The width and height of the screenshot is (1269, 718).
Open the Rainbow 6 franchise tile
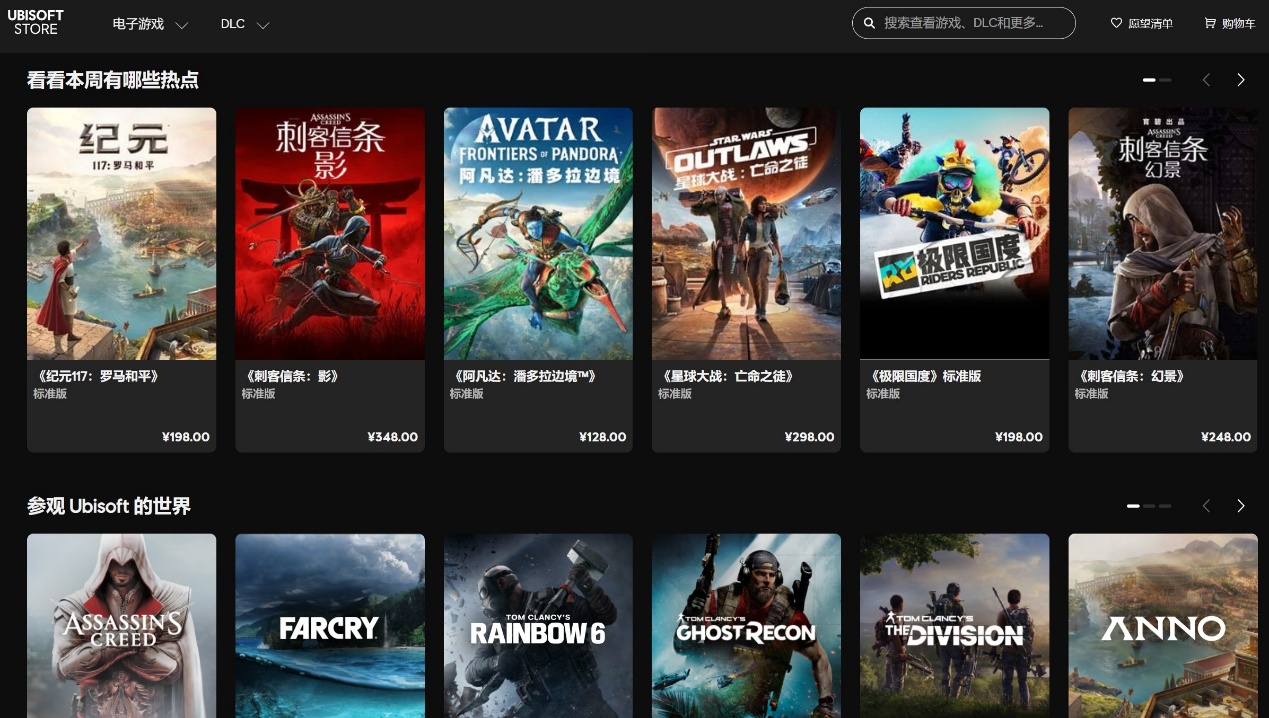(538, 626)
